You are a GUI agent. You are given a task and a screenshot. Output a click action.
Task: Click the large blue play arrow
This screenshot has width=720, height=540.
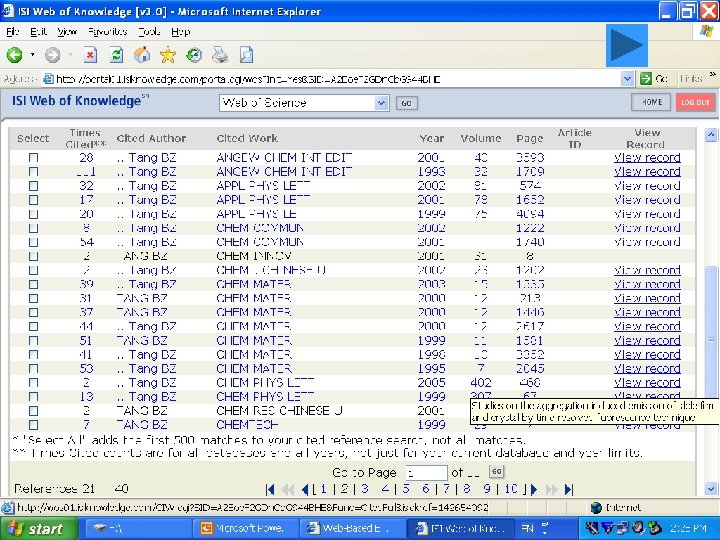[x=627, y=45]
